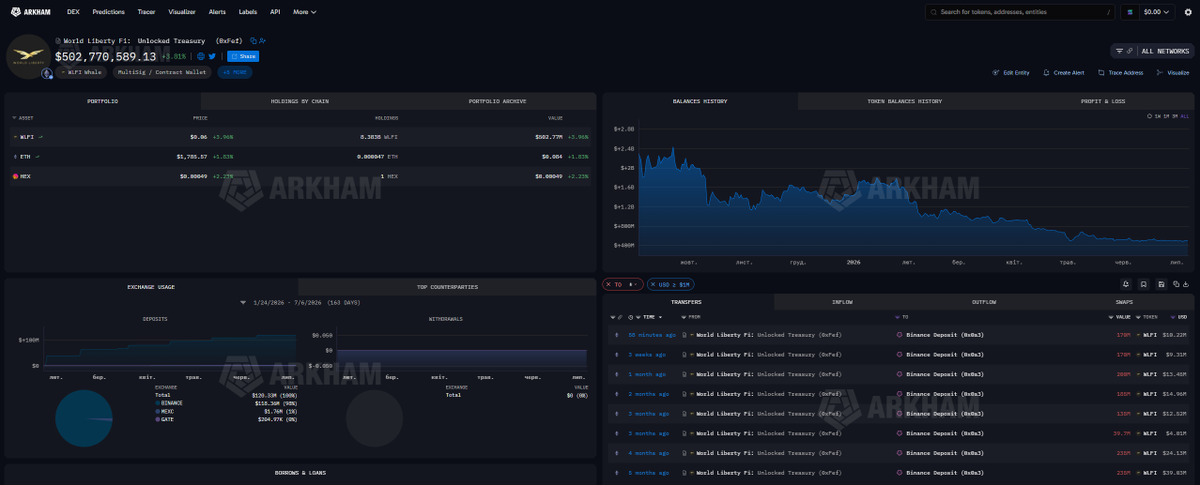Image resolution: width=1200 pixels, height=485 pixels.
Task: Open the entity's Twitter bird icon
Action: pyautogui.click(x=212, y=56)
